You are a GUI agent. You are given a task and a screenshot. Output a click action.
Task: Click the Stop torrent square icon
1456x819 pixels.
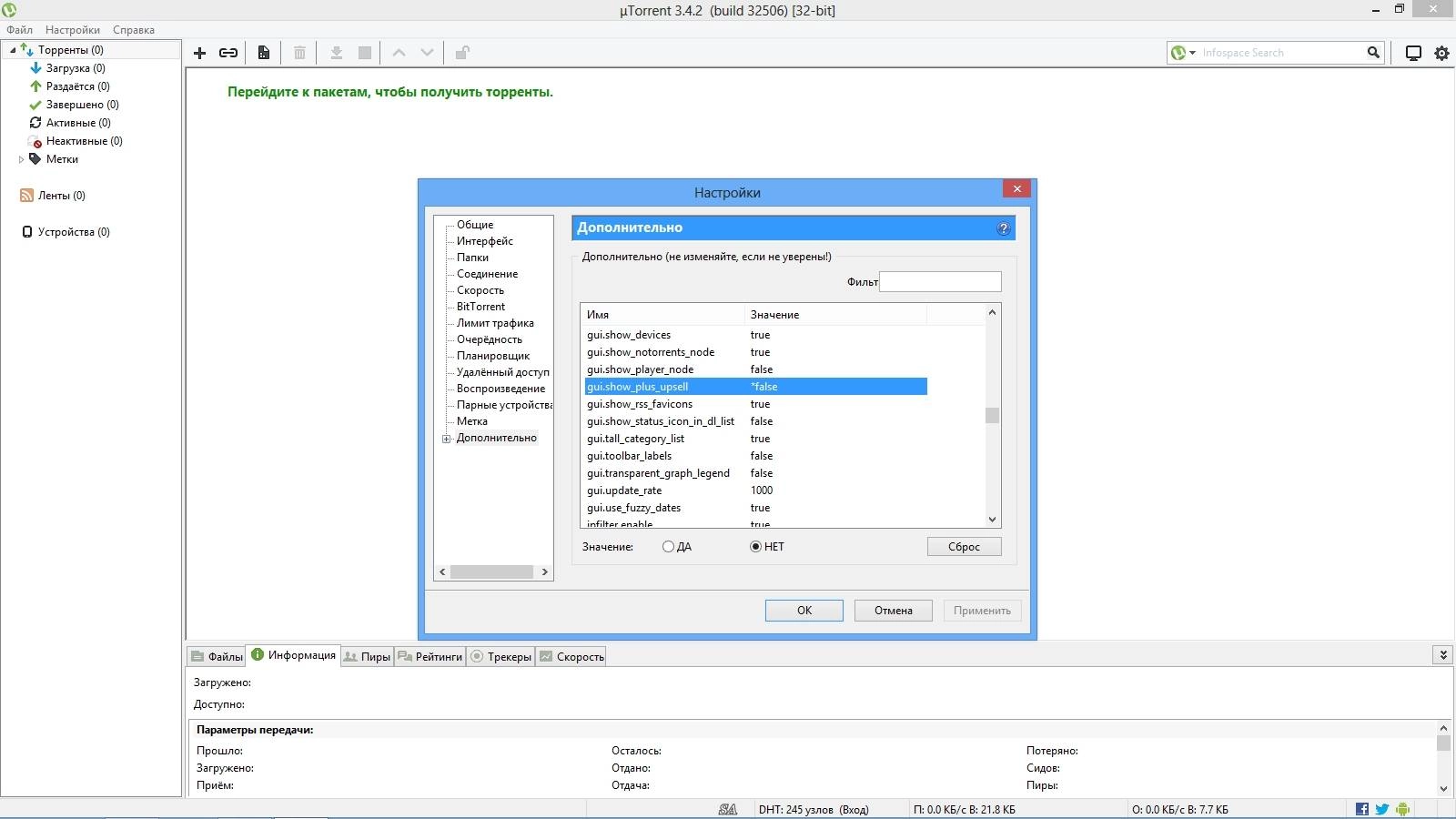[365, 53]
